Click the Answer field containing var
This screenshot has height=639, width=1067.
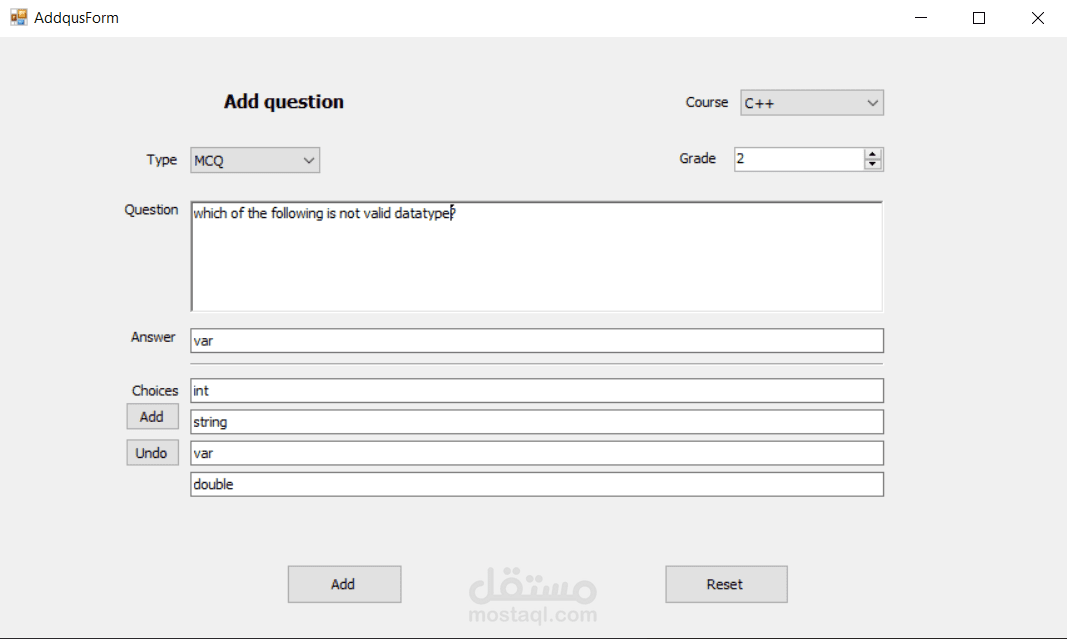tap(536, 341)
